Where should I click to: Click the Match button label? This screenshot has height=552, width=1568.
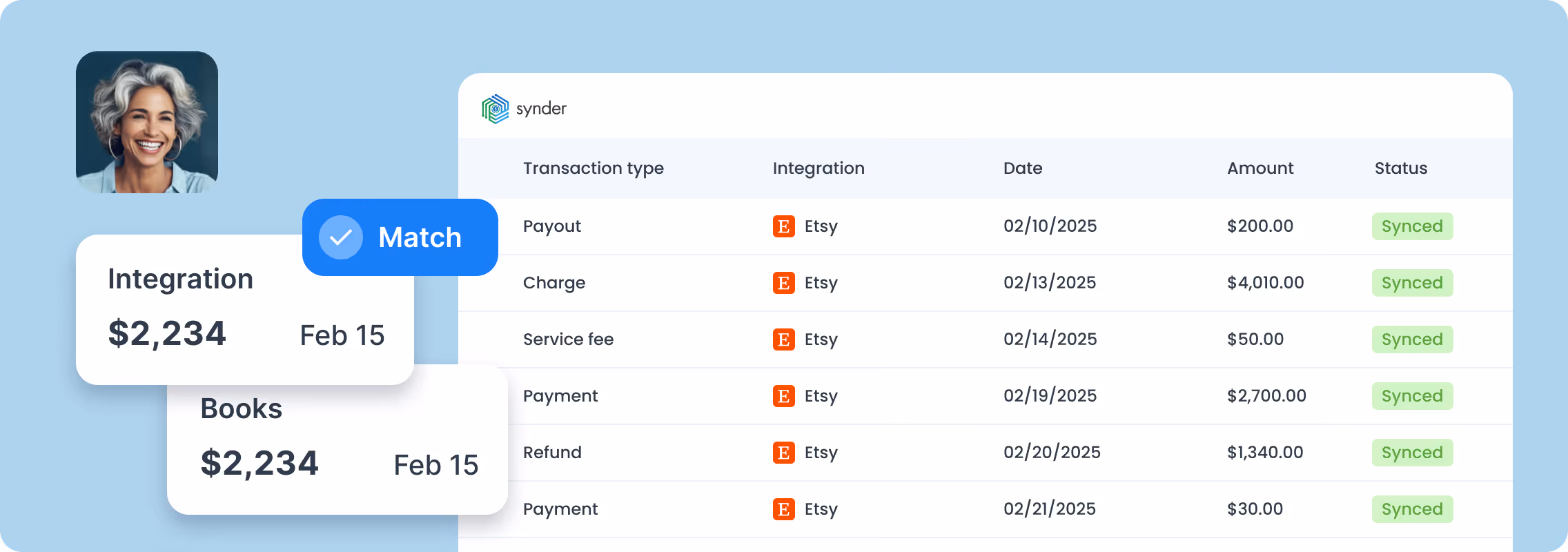point(420,237)
